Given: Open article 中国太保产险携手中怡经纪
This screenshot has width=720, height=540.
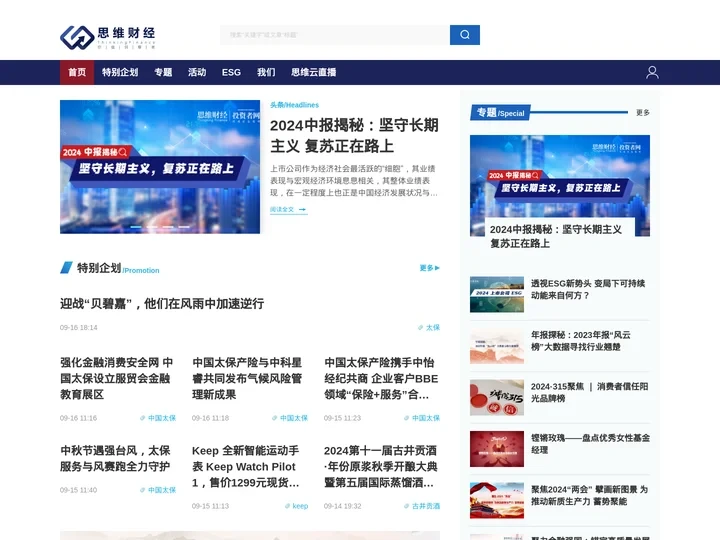Looking at the screenshot, I should (381, 378).
